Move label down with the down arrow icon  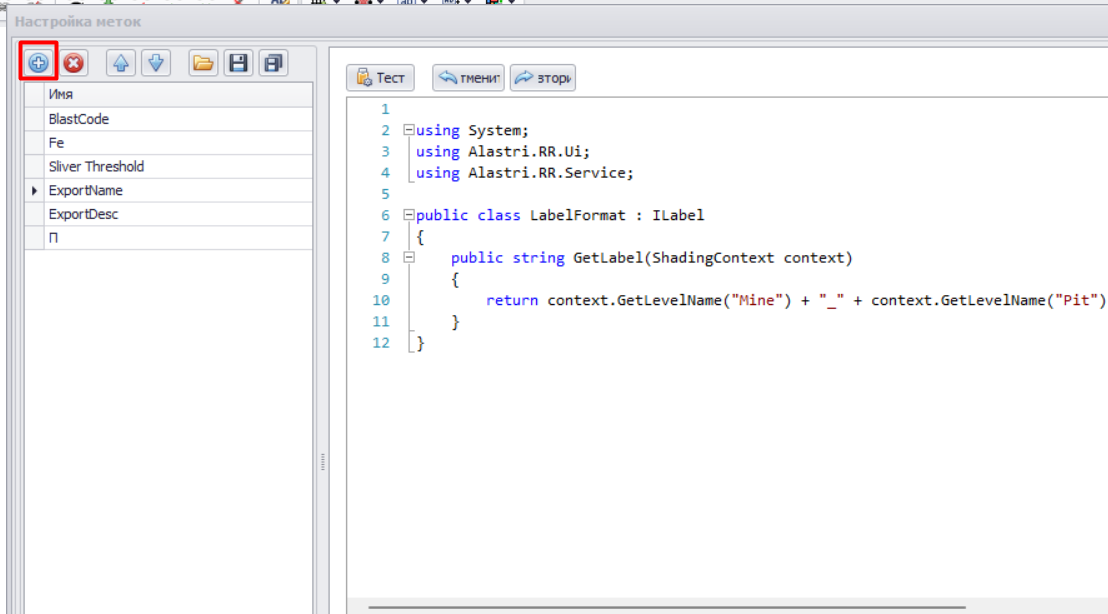pos(155,63)
